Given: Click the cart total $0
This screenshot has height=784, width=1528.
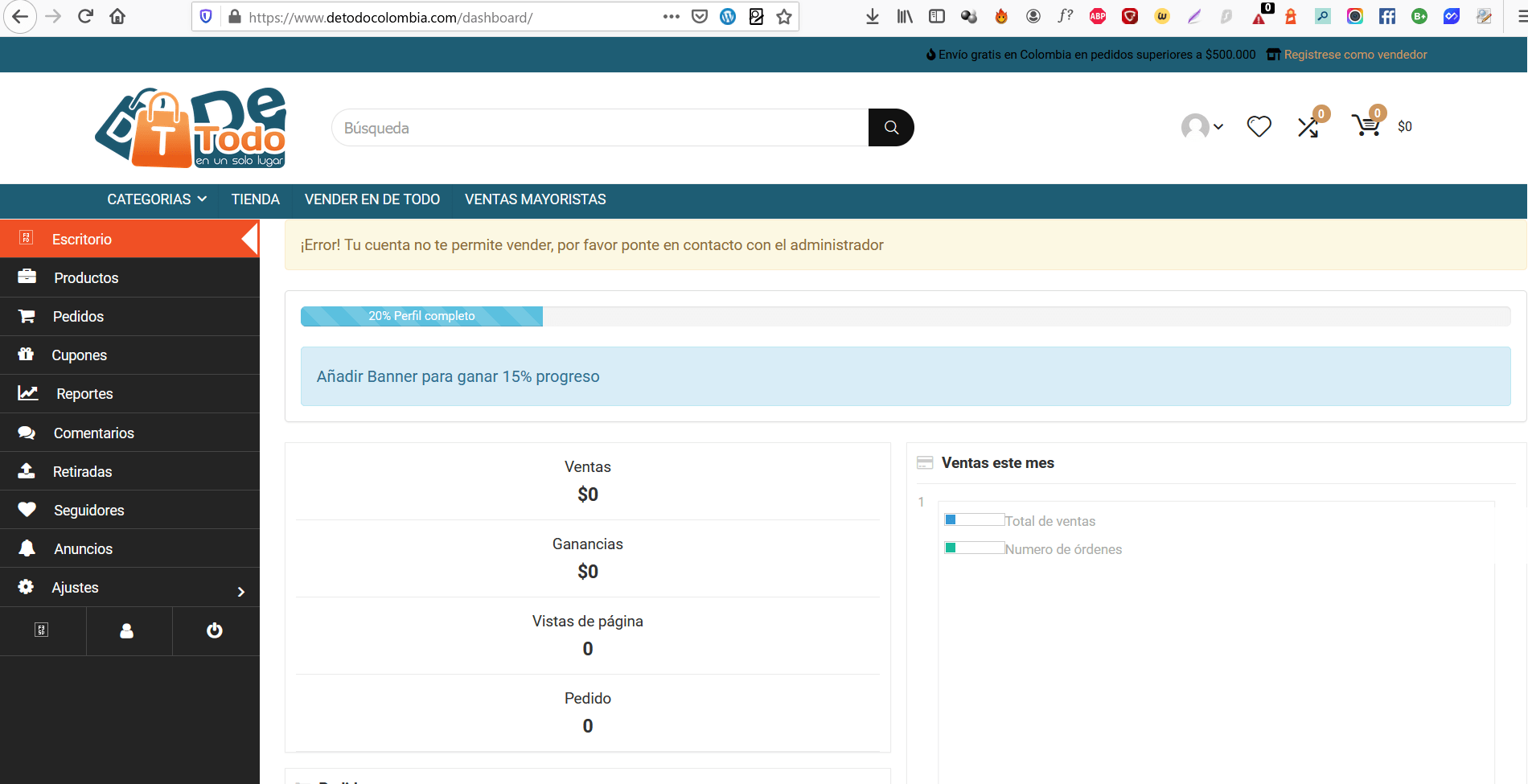Looking at the screenshot, I should click(1405, 126).
